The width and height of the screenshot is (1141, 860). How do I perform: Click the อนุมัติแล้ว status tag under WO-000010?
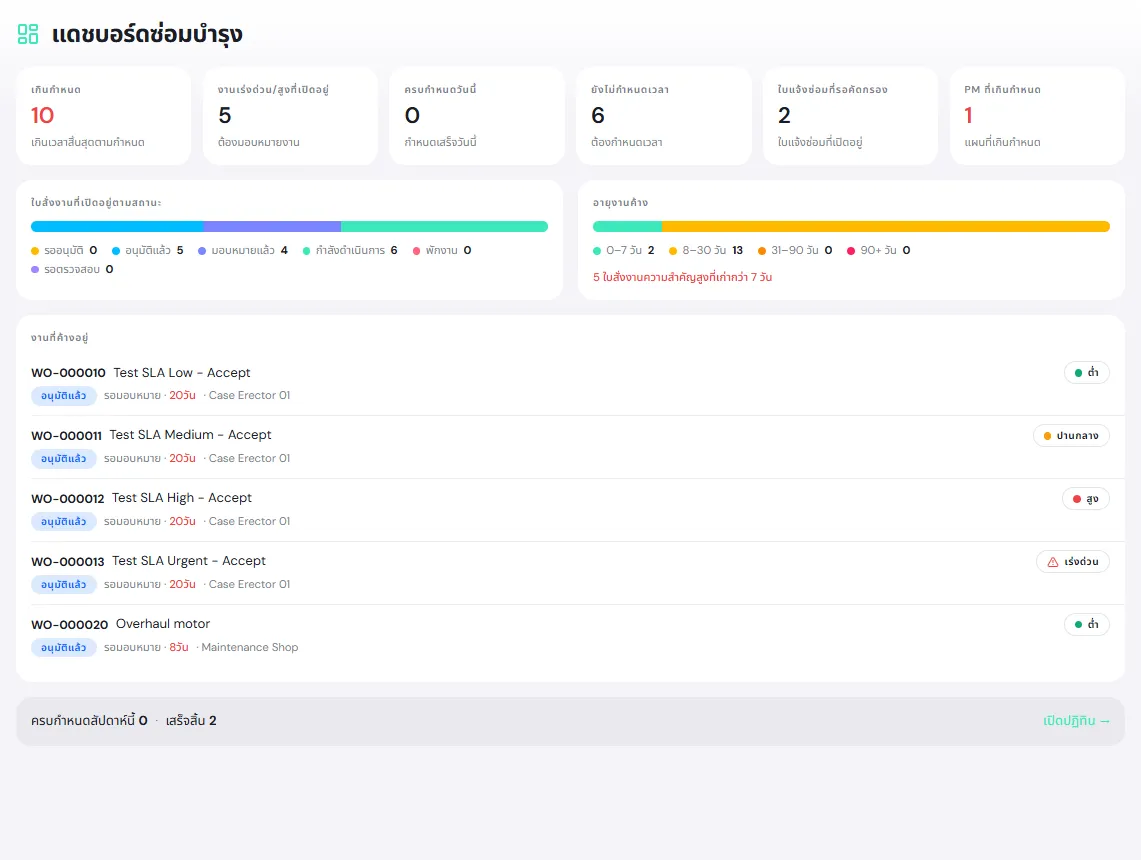click(x=63, y=396)
